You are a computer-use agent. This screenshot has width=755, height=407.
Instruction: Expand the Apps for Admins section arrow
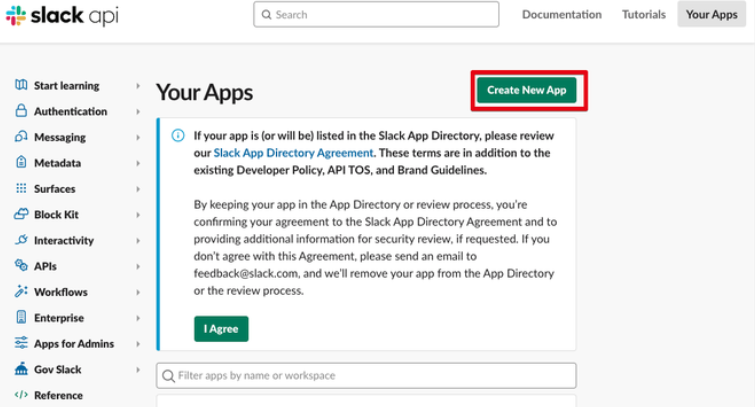click(x=138, y=343)
